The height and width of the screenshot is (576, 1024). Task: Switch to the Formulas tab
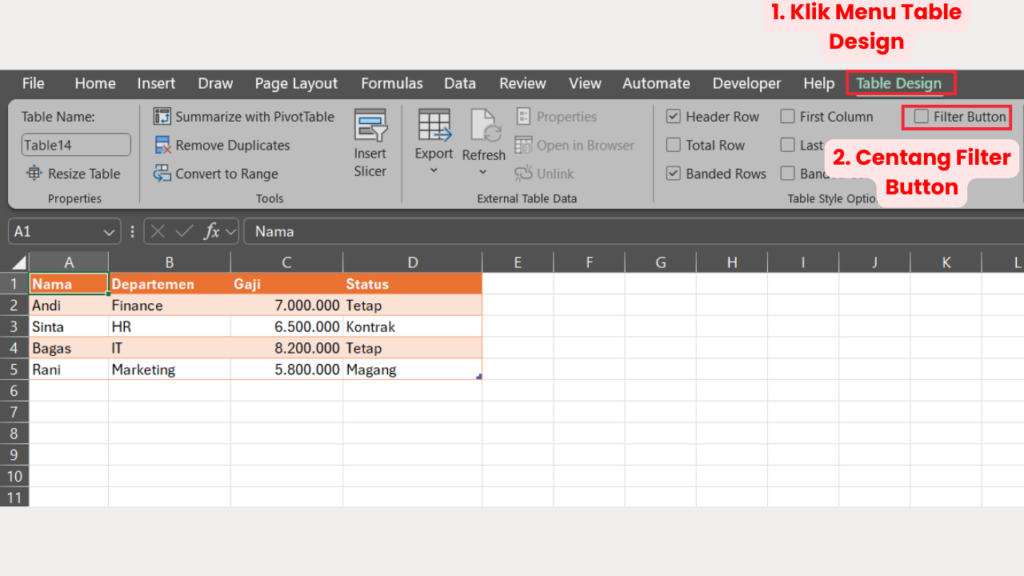coord(391,83)
